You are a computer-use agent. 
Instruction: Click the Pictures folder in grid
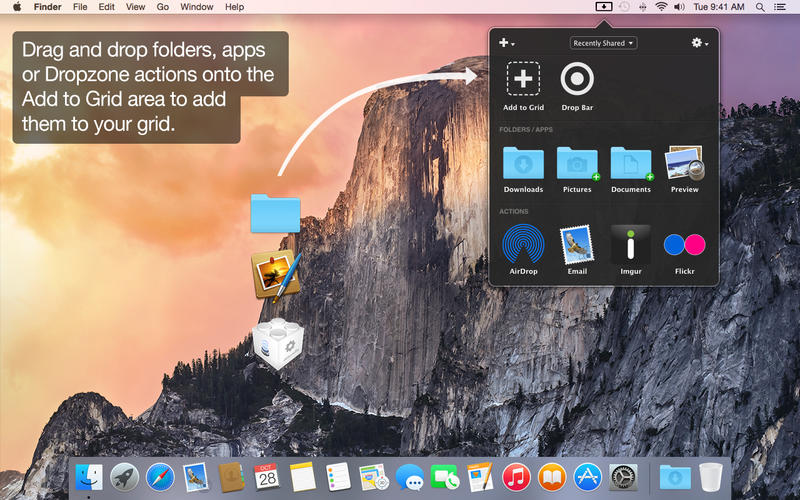[x=577, y=163]
